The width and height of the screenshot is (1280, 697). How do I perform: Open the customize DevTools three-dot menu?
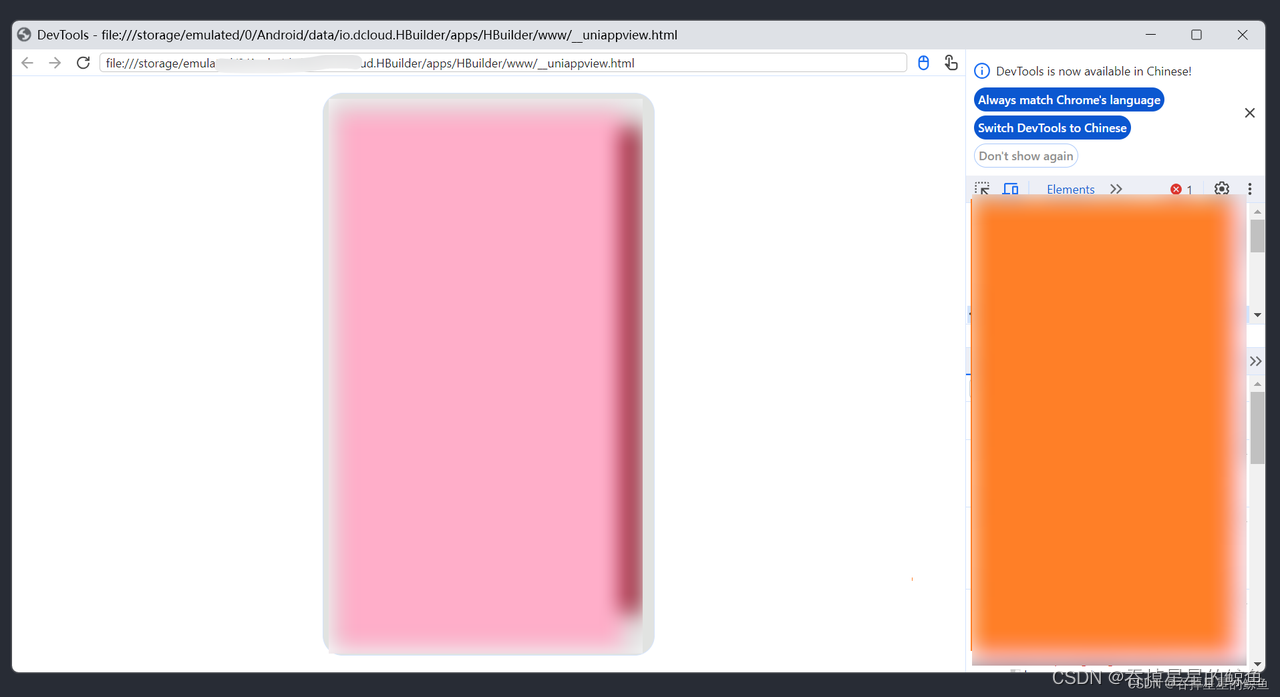tap(1249, 188)
